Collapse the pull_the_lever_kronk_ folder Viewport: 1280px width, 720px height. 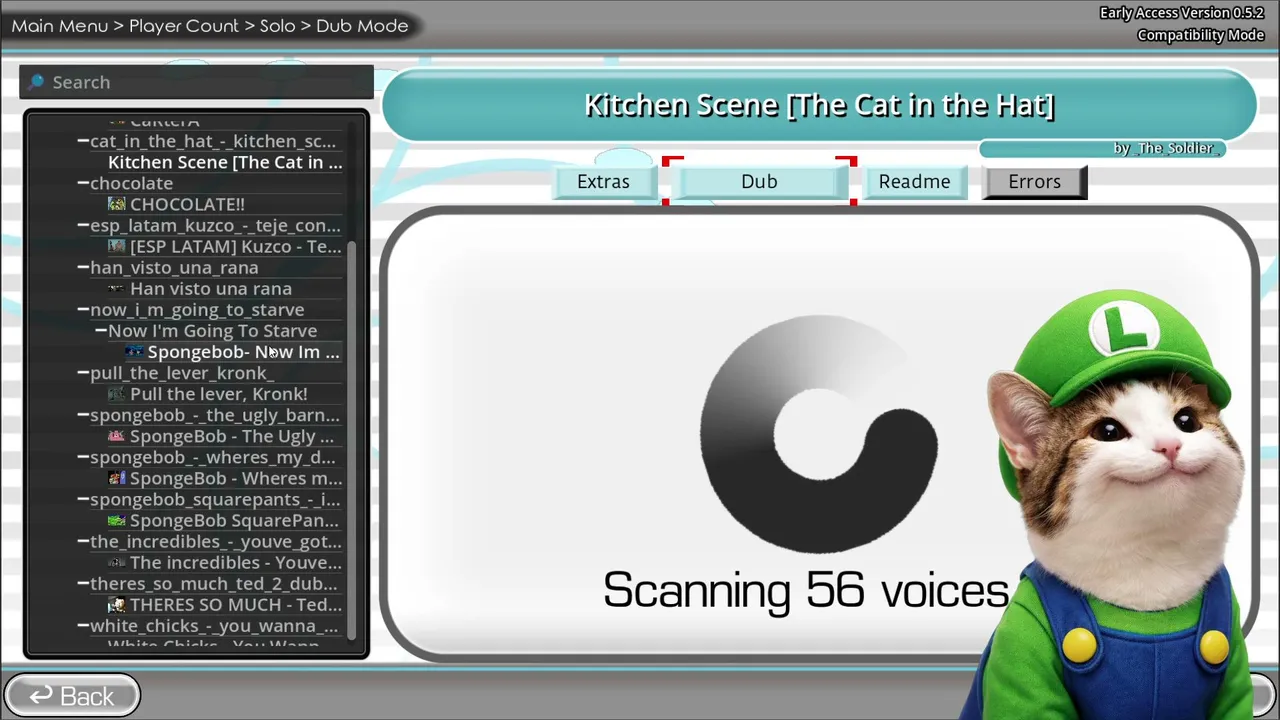(x=83, y=372)
